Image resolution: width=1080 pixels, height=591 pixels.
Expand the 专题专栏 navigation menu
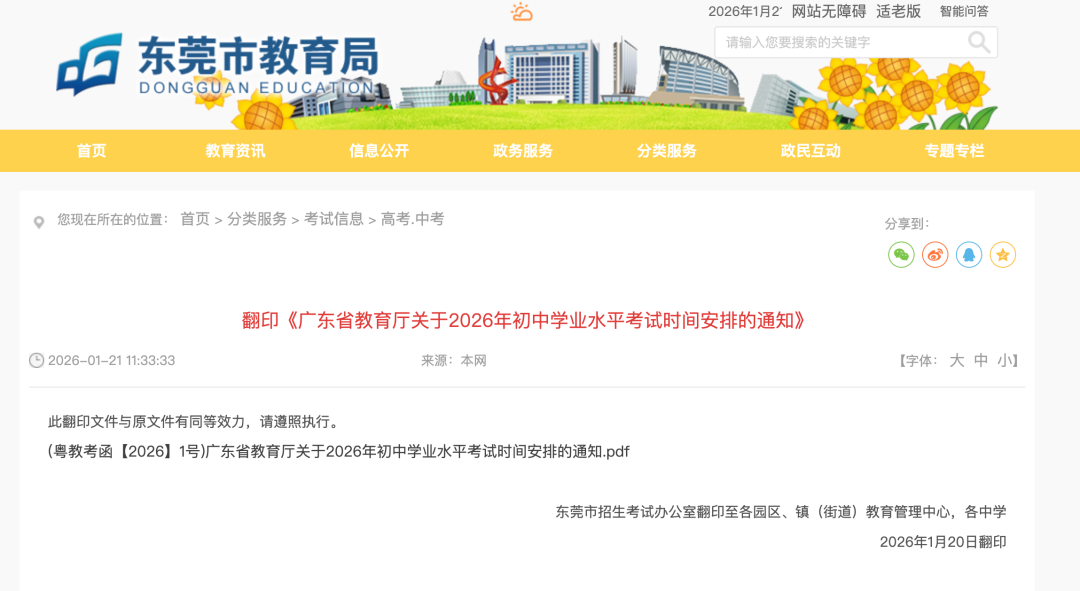tap(954, 151)
